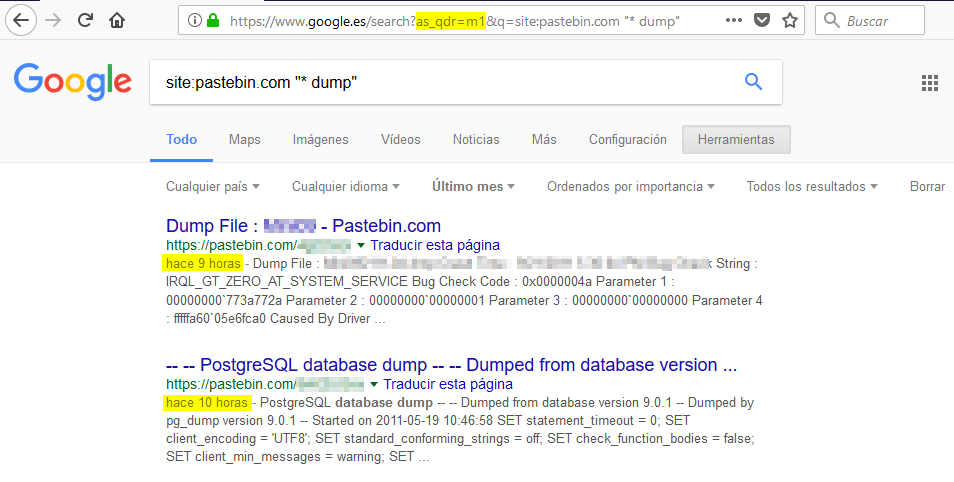
Task: Click the Pocket save icon
Action: point(762,20)
